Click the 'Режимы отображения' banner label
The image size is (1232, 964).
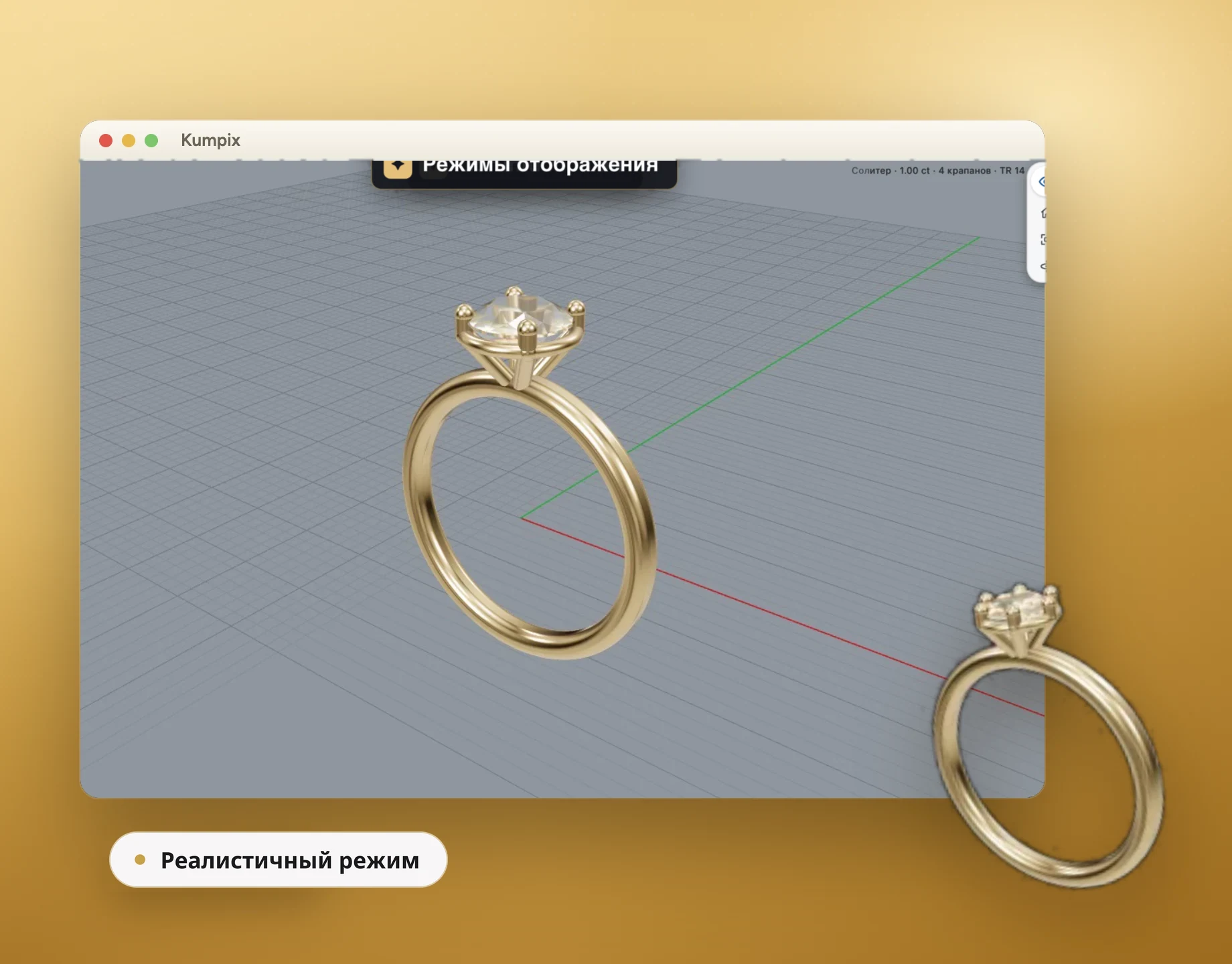pos(540,165)
